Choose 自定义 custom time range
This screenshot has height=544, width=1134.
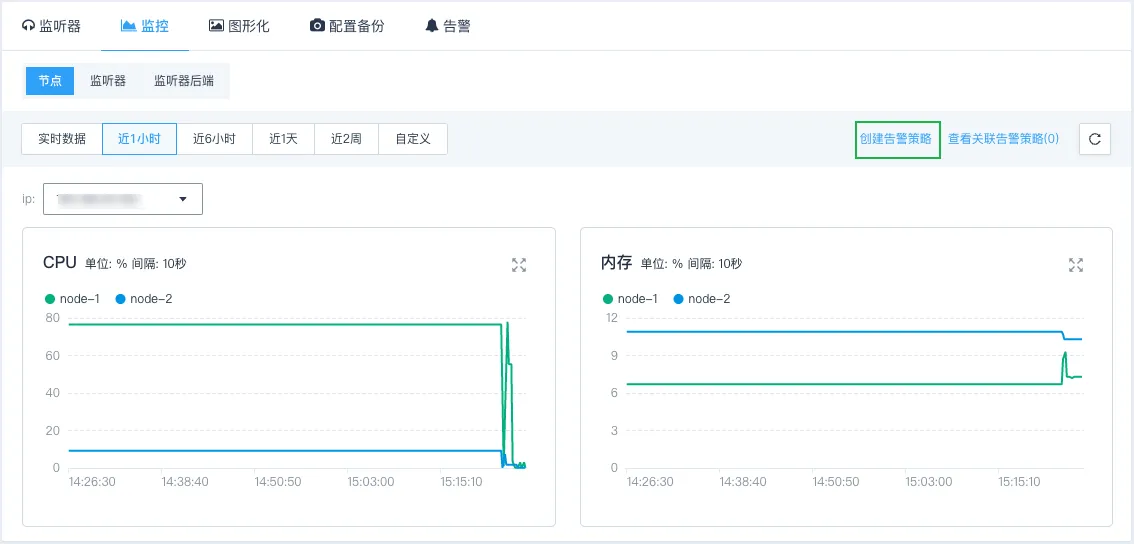click(412, 139)
